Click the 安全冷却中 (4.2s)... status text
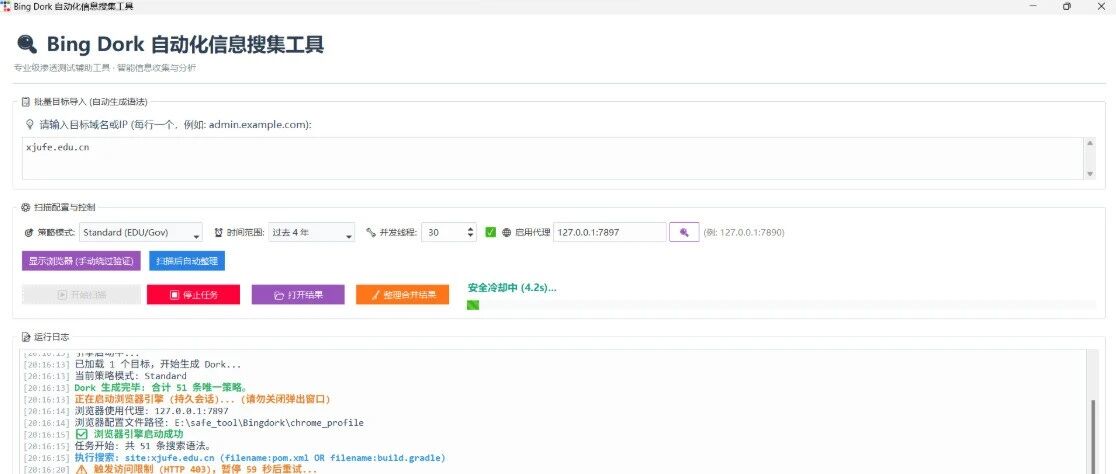Image resolution: width=1116 pixels, height=474 pixels. (512, 288)
